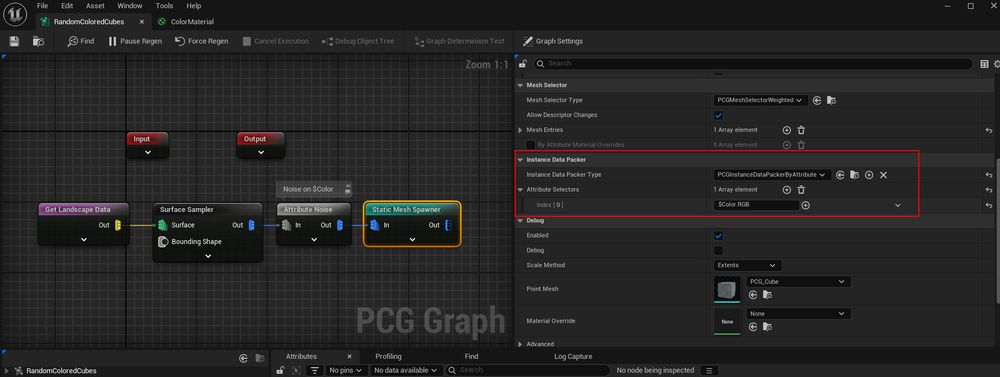Click the Save asset icon in toolbar
Image resolution: width=1000 pixels, height=377 pixels.
pyautogui.click(x=15, y=41)
